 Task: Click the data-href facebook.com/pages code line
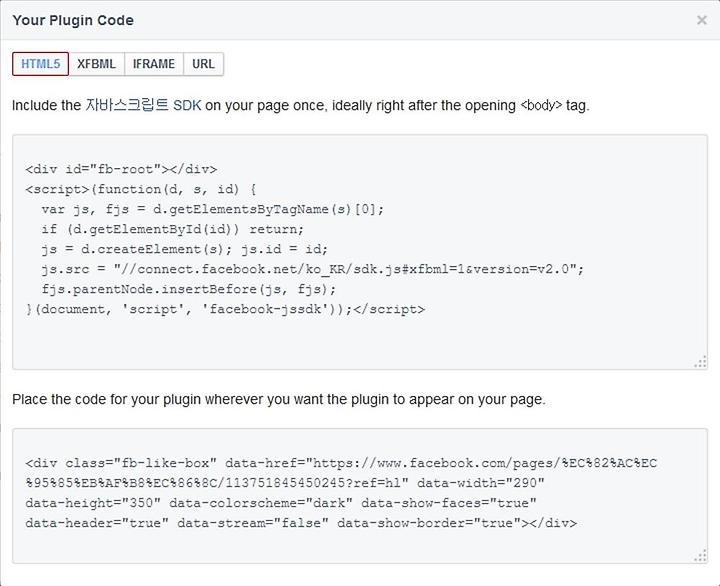point(341,463)
